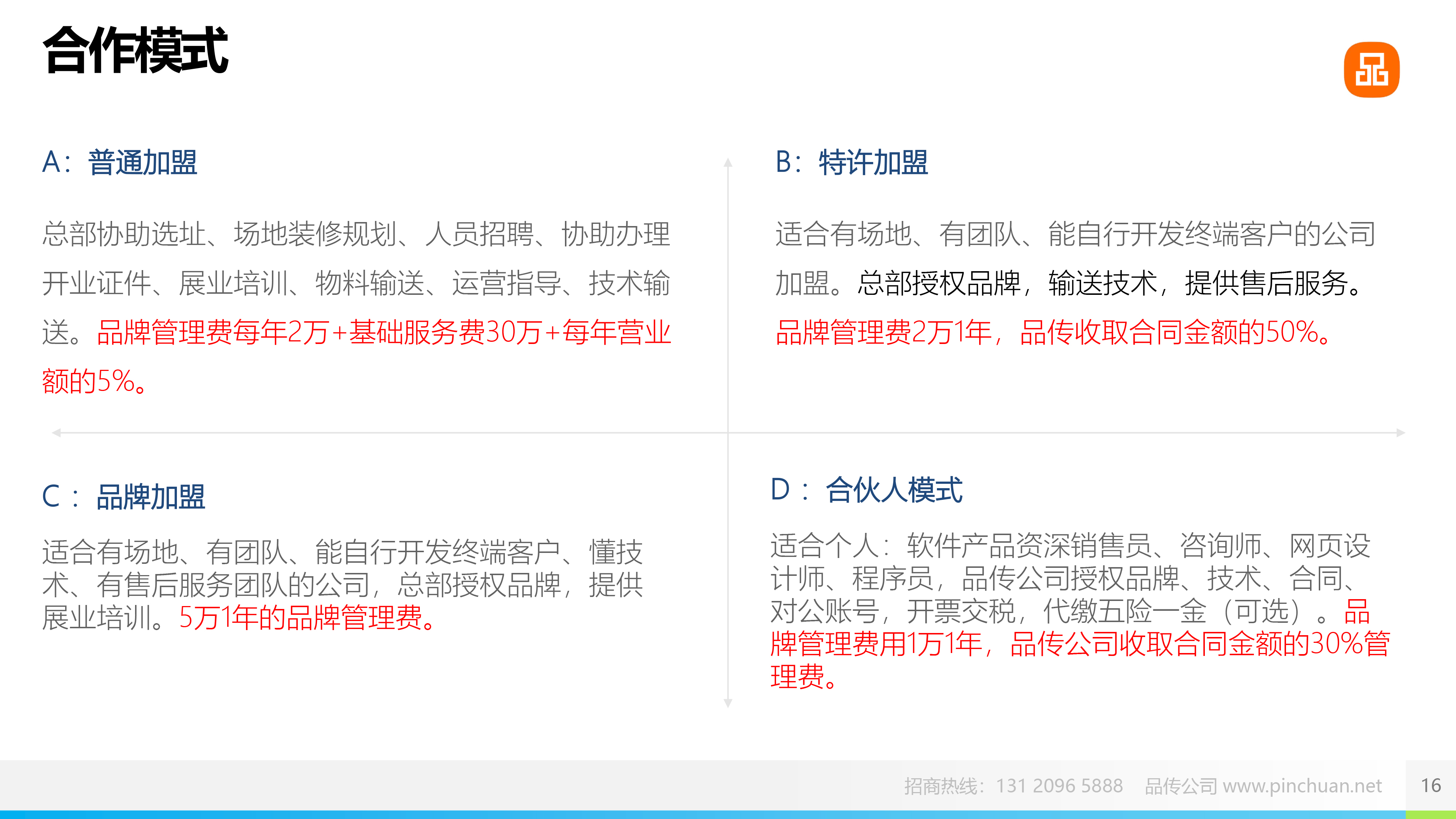Click the page number 16

pyautogui.click(x=1431, y=786)
